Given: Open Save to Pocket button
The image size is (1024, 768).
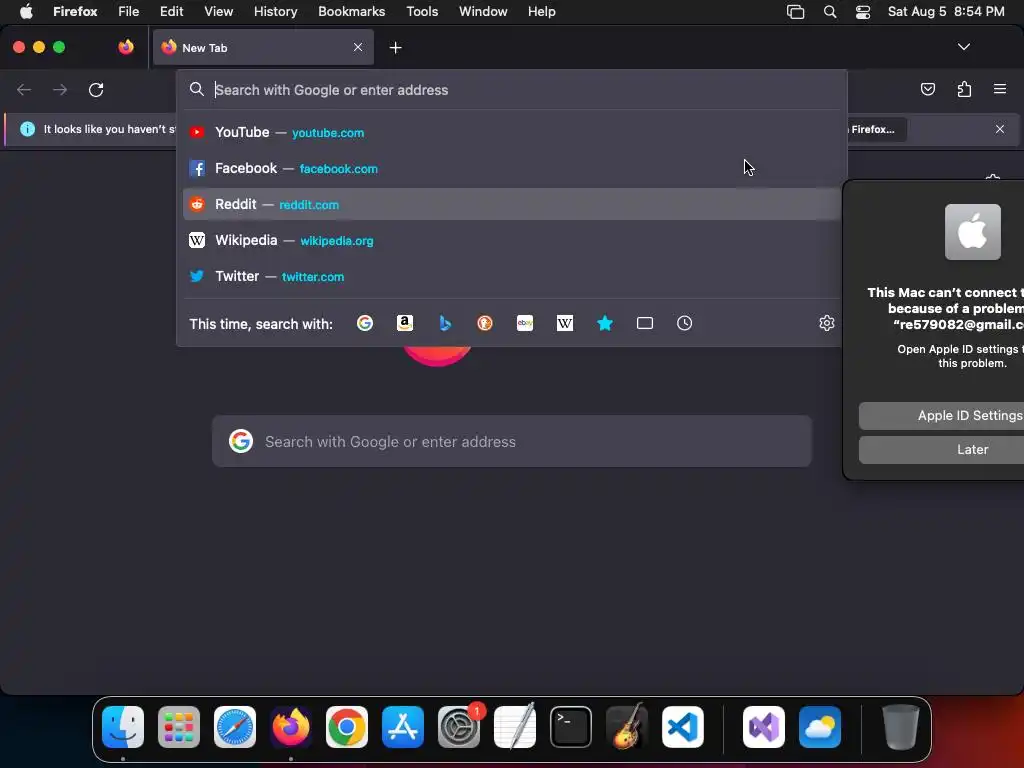Looking at the screenshot, I should coord(927,89).
